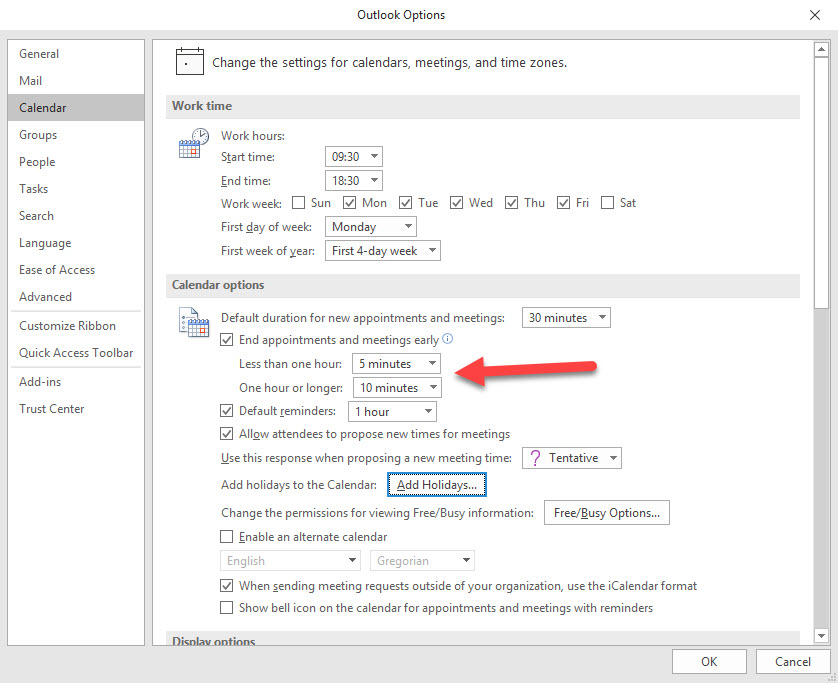Select Tasks in the options sidebar
The width and height of the screenshot is (838, 683).
click(x=76, y=189)
